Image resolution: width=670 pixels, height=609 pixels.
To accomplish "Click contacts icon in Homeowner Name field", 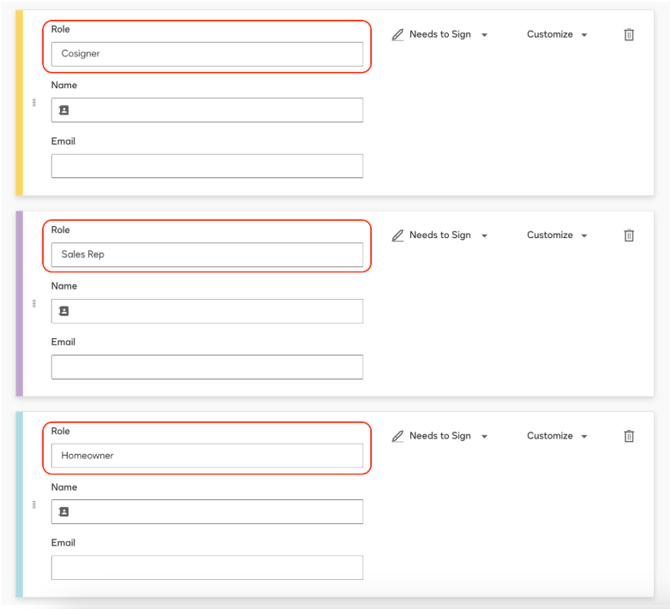I will (65, 512).
